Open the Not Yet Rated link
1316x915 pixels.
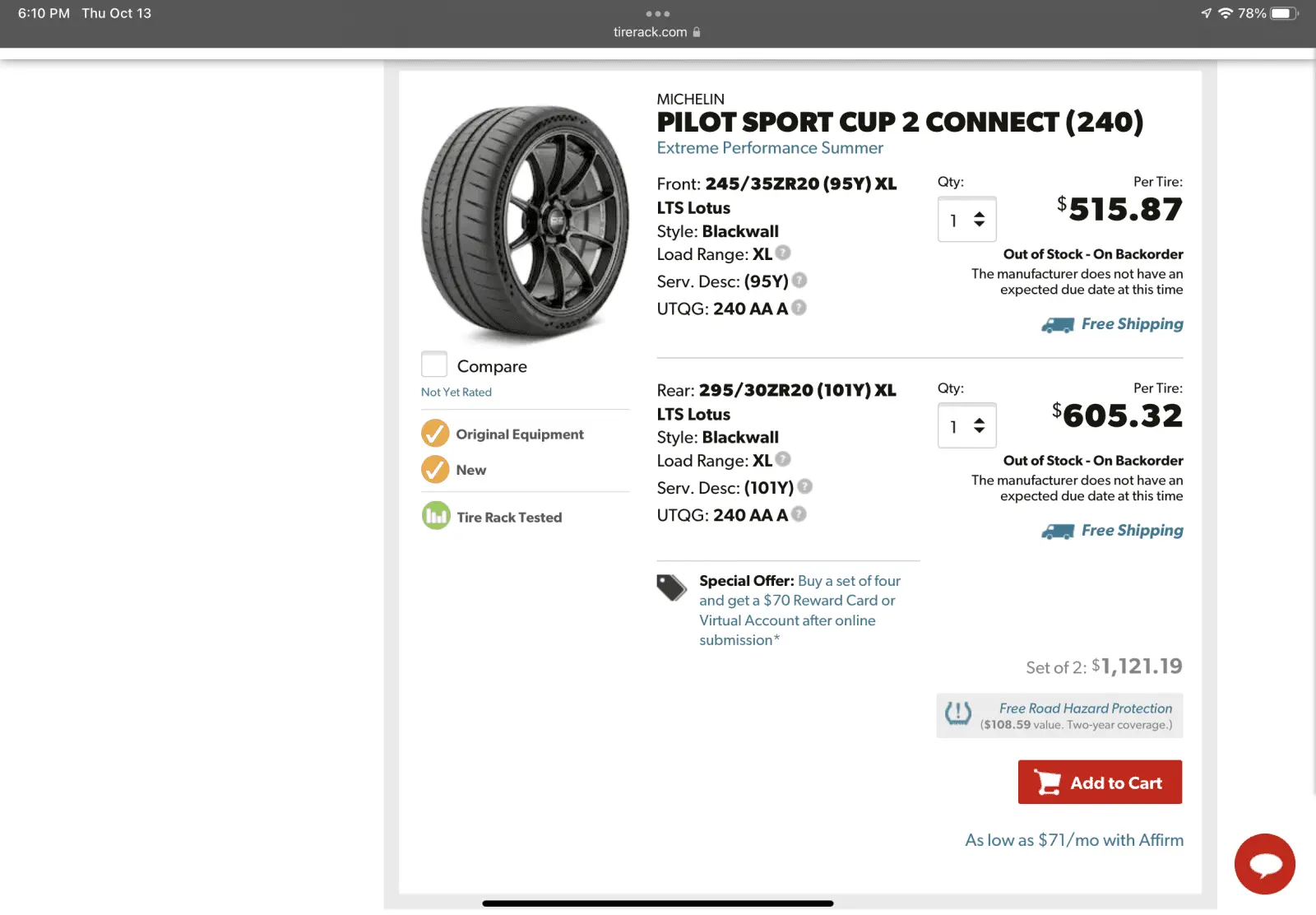(x=456, y=392)
